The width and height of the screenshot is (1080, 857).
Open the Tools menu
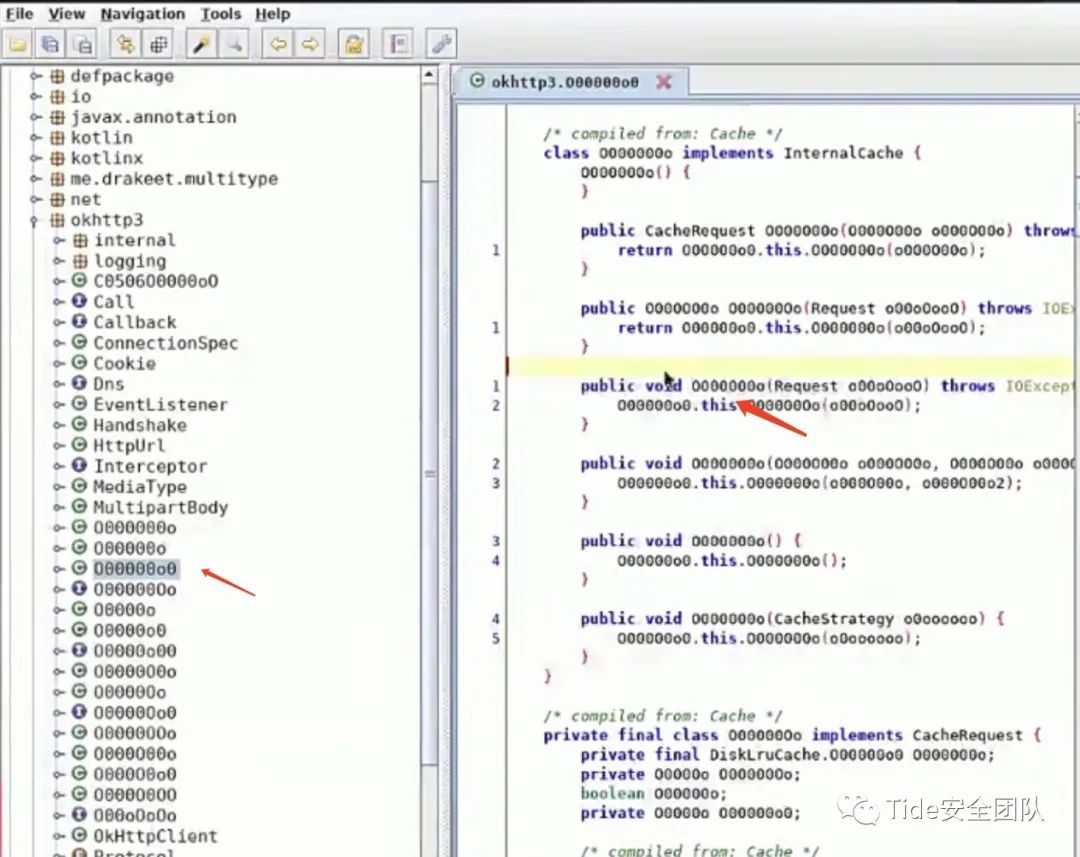coord(220,14)
